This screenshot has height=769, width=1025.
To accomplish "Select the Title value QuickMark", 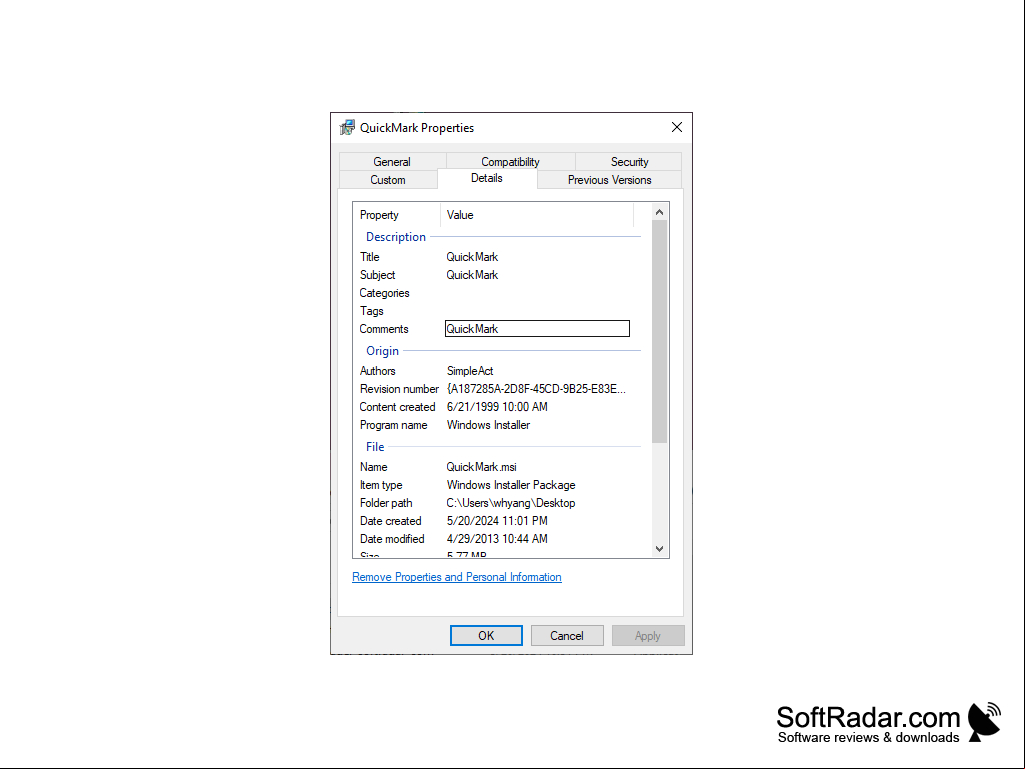I will (472, 257).
